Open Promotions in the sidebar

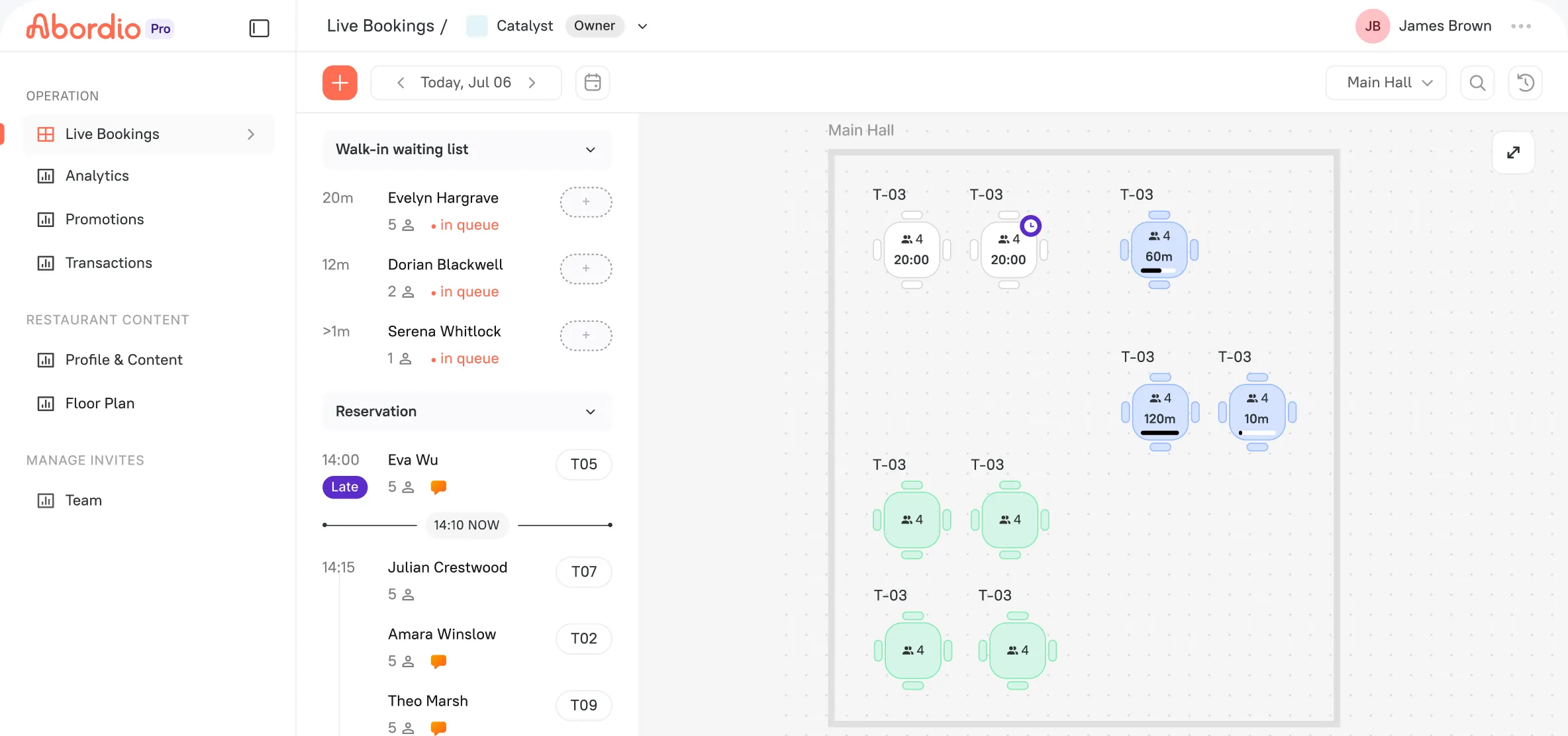point(149,220)
